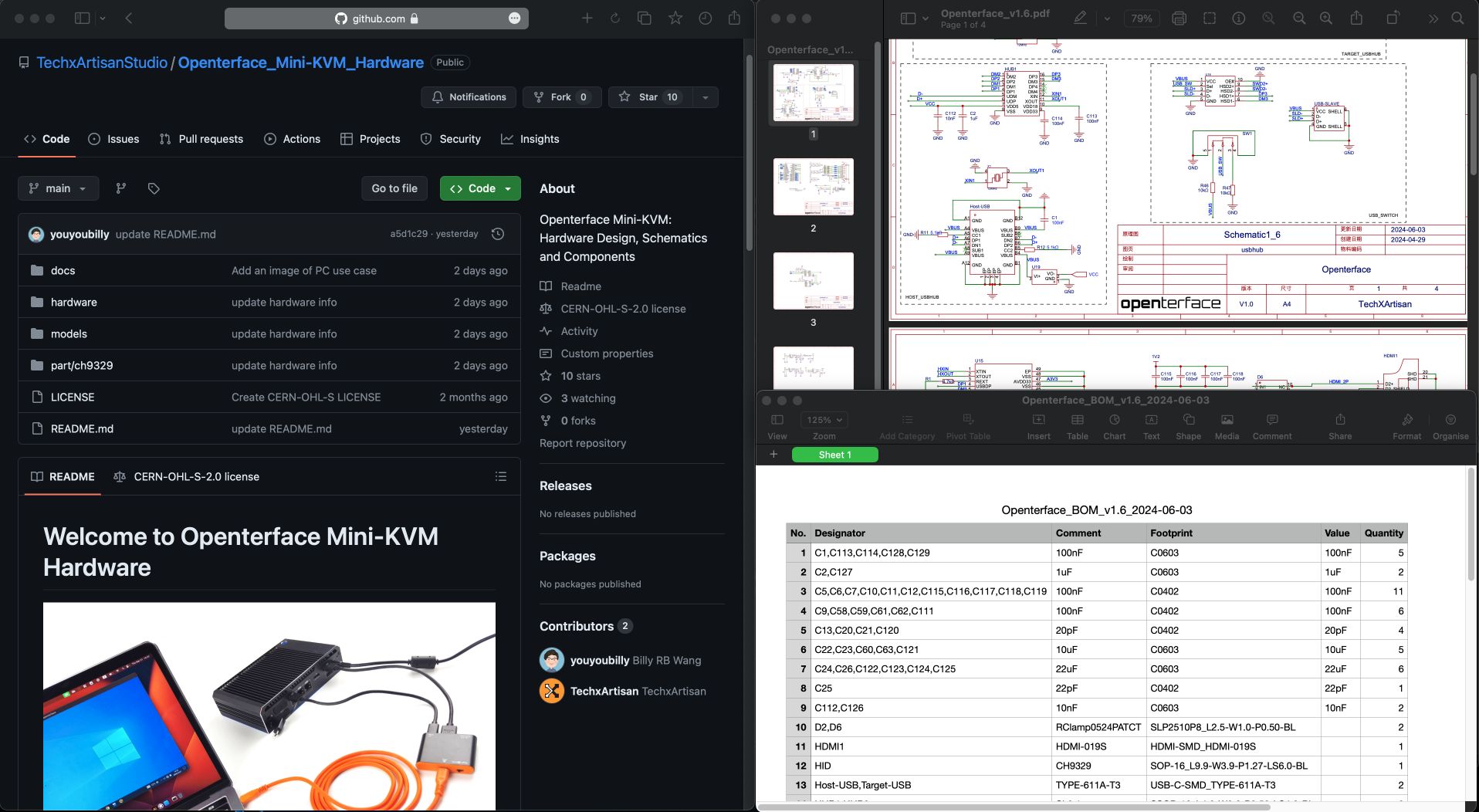Open the Actions tab
Viewport: 1479px width, 812px height.
coord(292,139)
